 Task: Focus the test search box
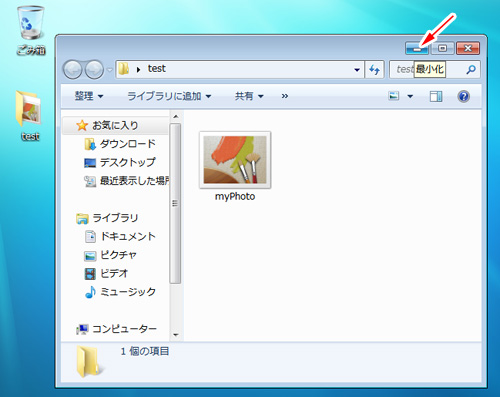point(434,70)
